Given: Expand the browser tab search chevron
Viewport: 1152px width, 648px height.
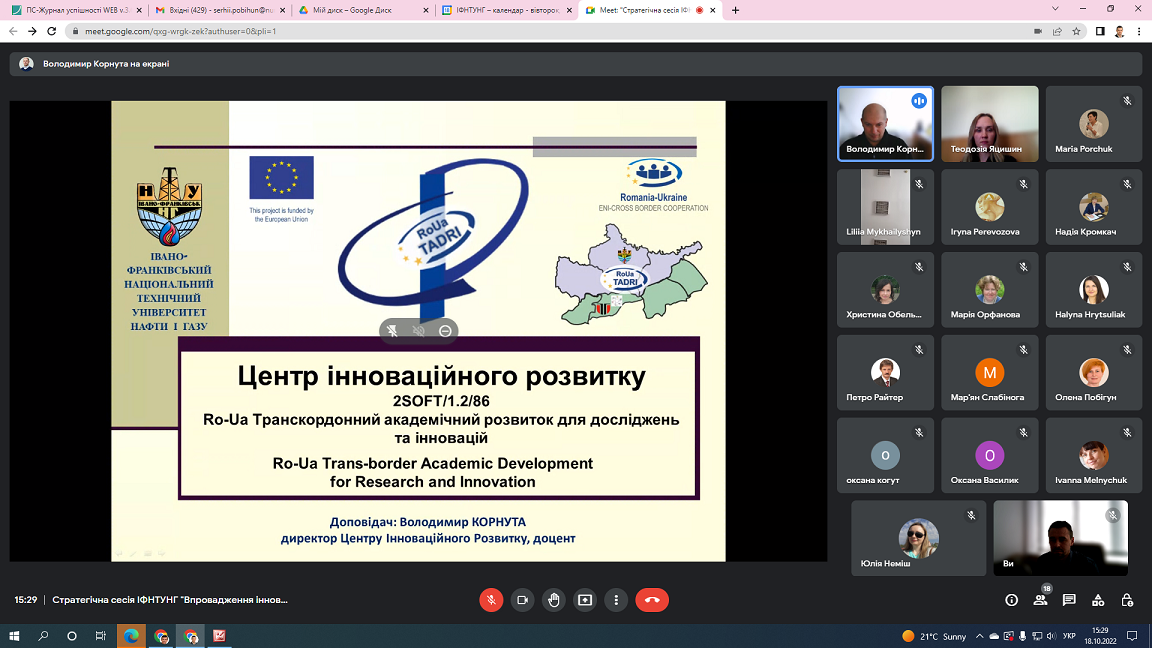Looking at the screenshot, I should pos(1056,9).
